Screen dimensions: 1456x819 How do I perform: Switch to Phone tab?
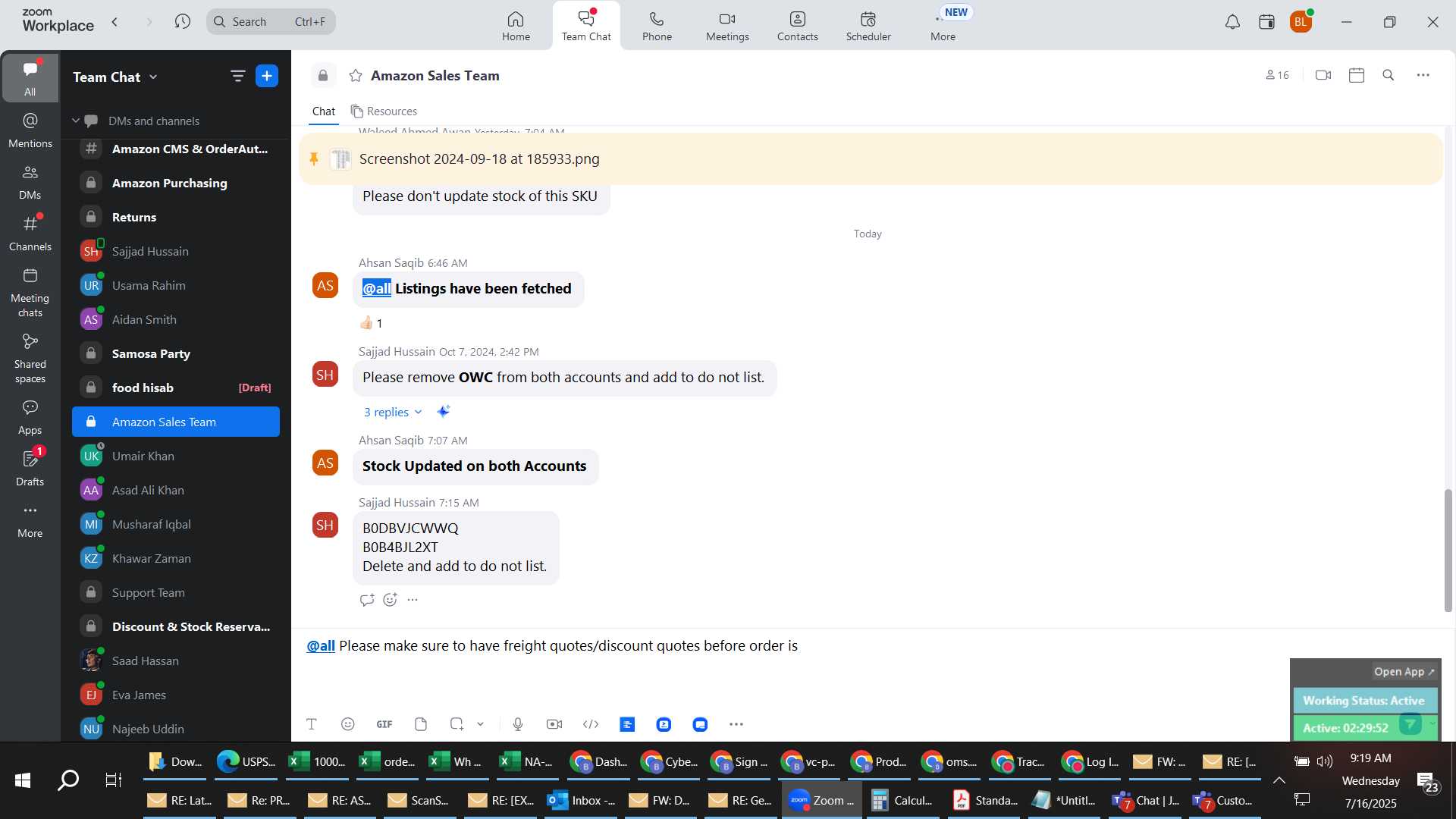click(657, 26)
